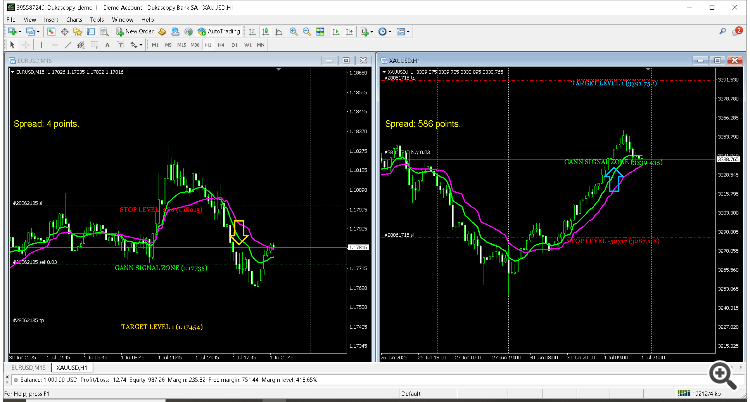The image size is (750, 402).
Task: Select the Cursor arrow tool
Action: [12, 45]
